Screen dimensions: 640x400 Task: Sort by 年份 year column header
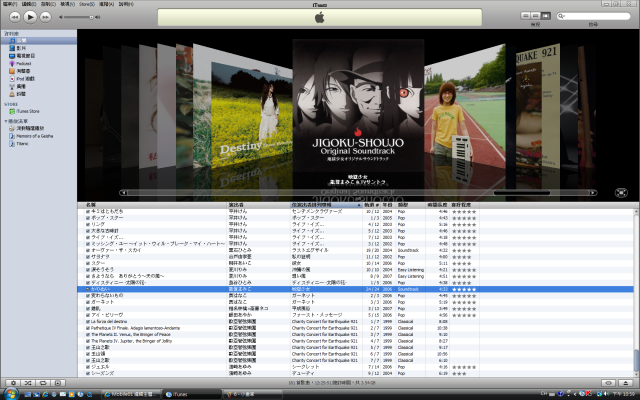pos(388,205)
